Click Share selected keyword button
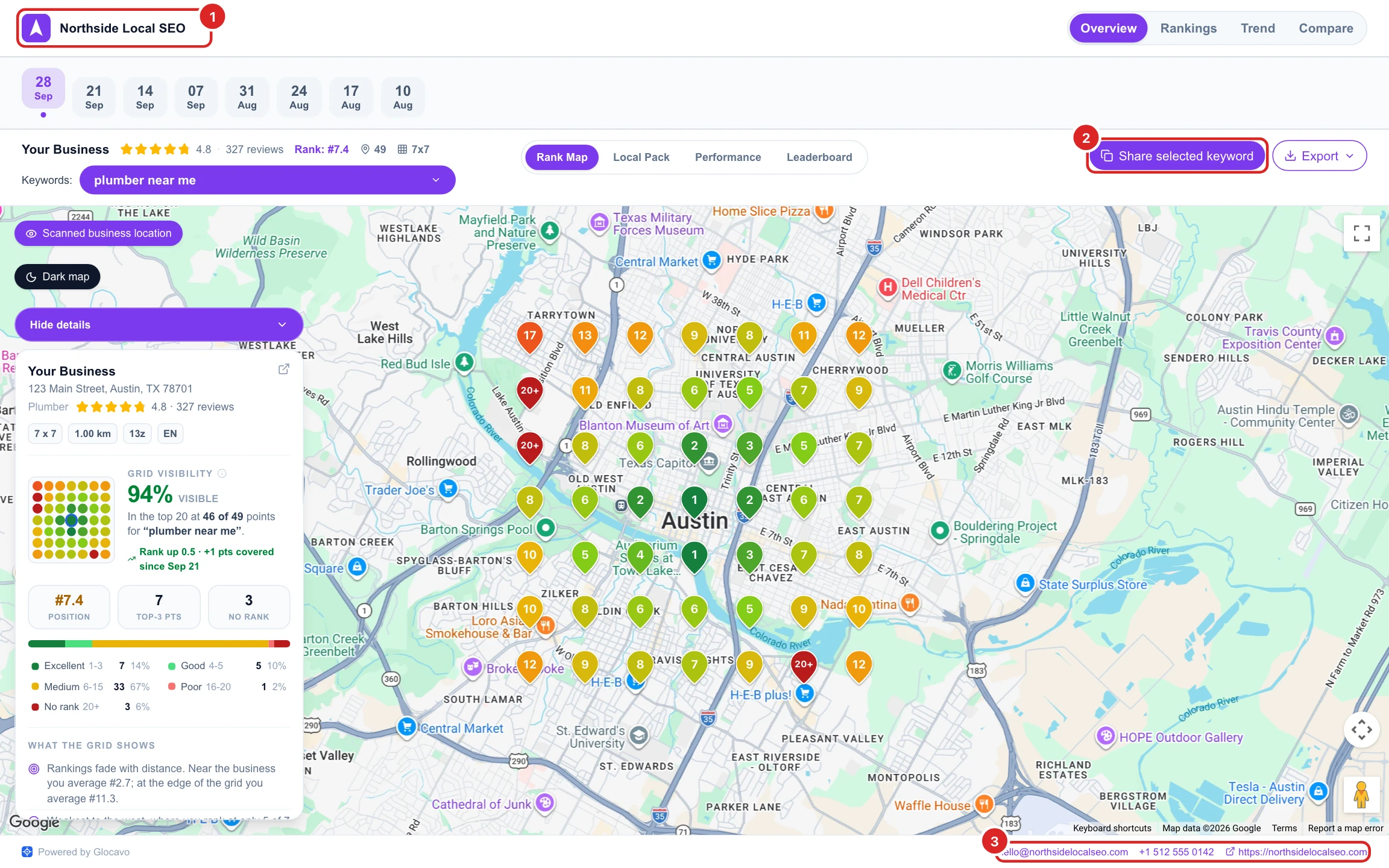Screen dimensions: 1389x868 point(1177,156)
